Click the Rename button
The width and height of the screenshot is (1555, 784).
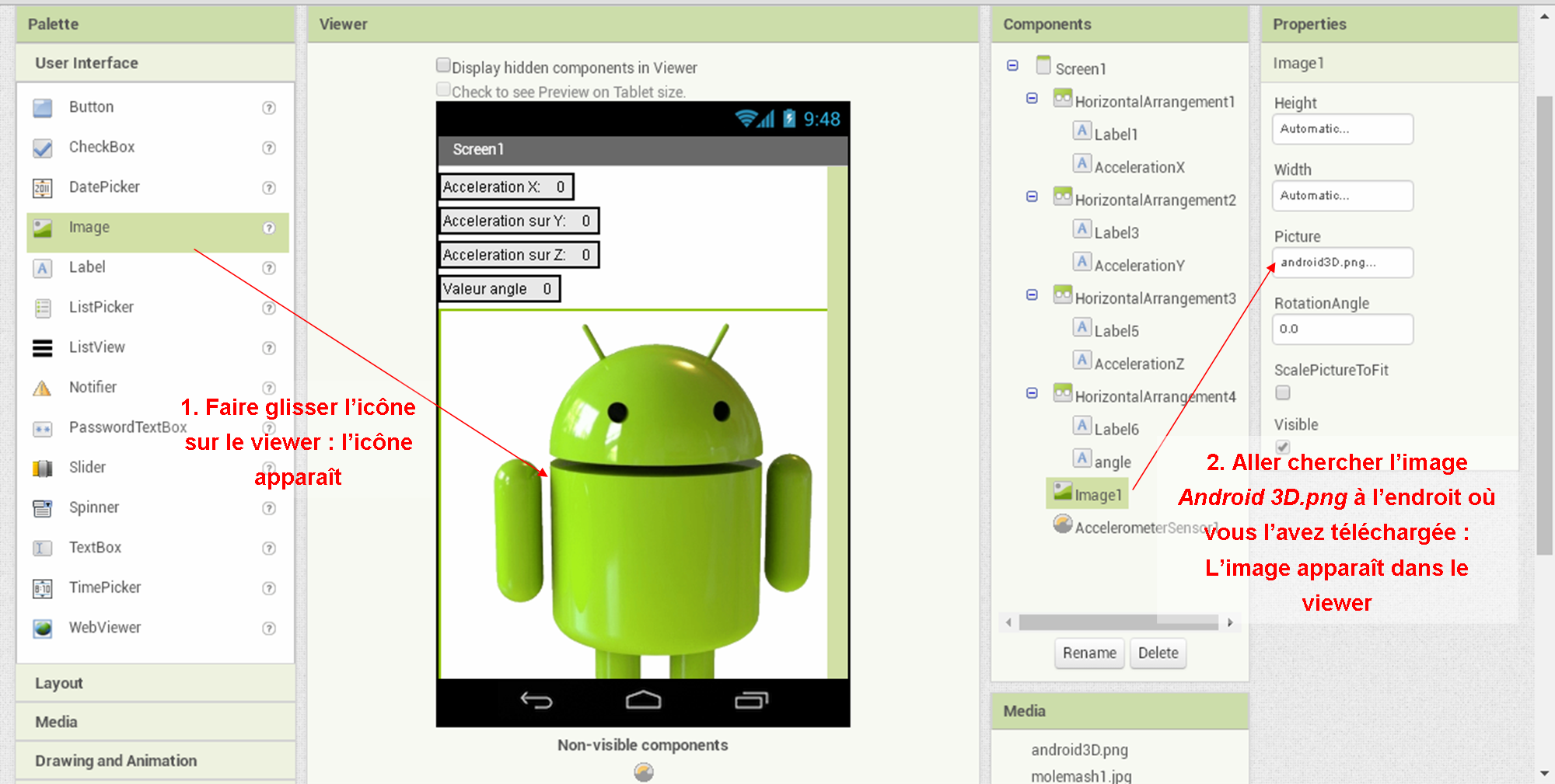tap(1089, 653)
